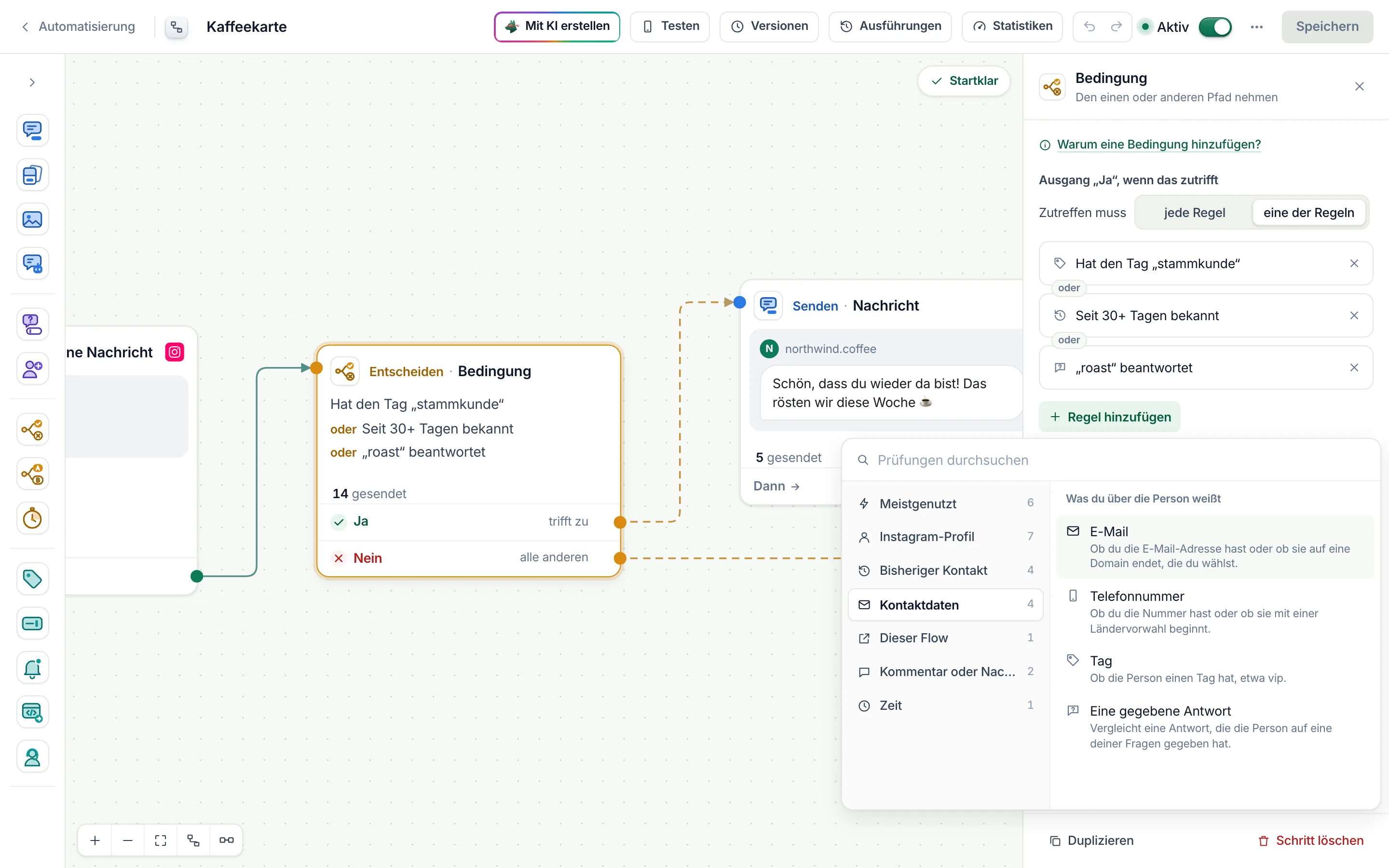Remove the "Seit 30+ Tagen bekannt" rule
This screenshot has width=1389, height=868.
1354,316
